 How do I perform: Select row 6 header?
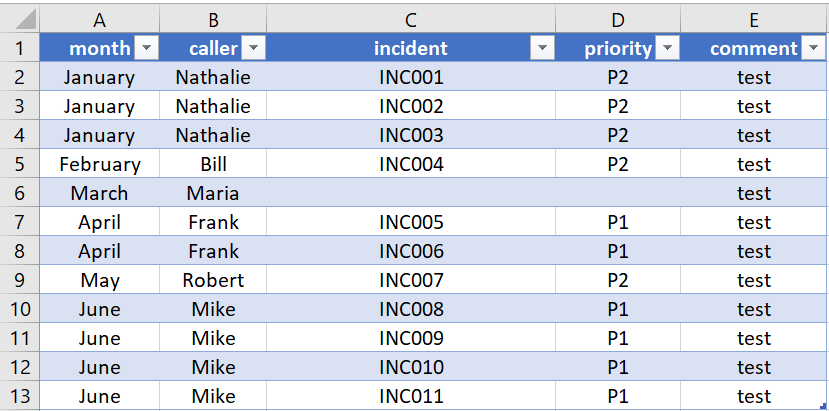[x=20, y=193]
